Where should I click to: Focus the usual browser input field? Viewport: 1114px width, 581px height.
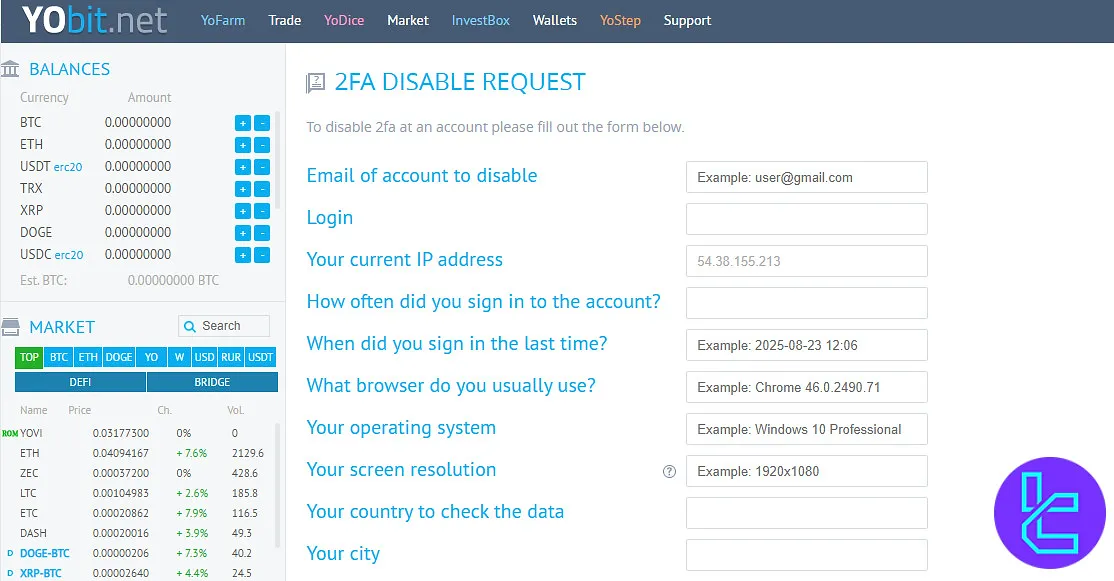click(x=806, y=386)
